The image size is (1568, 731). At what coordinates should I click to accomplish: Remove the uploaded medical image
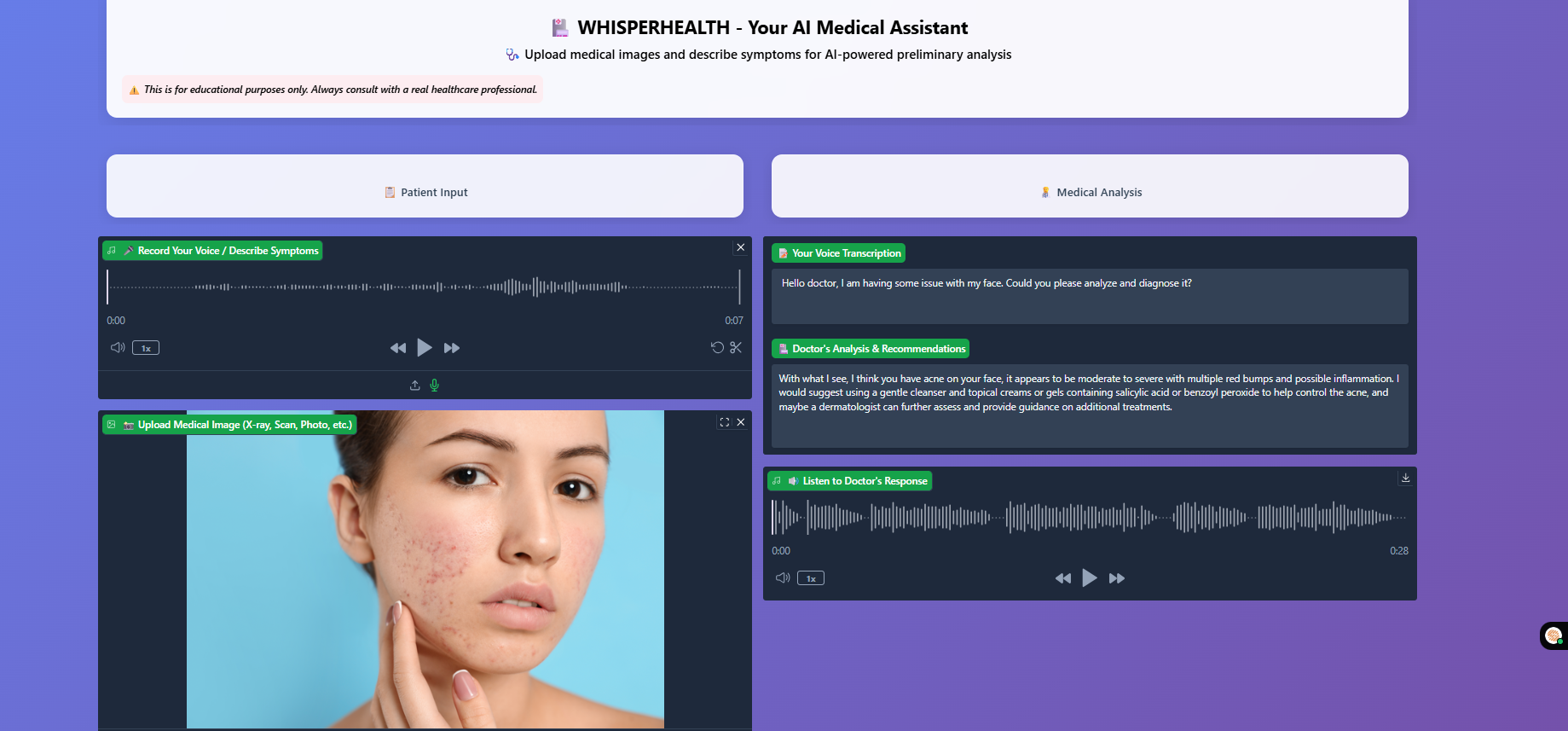(x=741, y=422)
